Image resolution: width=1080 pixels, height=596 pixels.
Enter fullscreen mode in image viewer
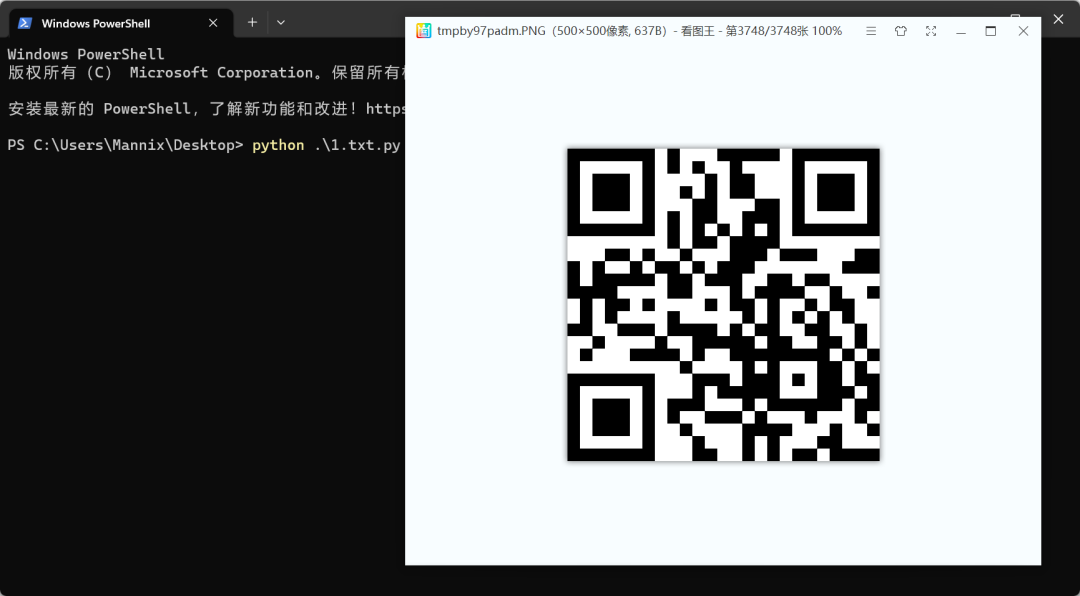[x=931, y=31]
